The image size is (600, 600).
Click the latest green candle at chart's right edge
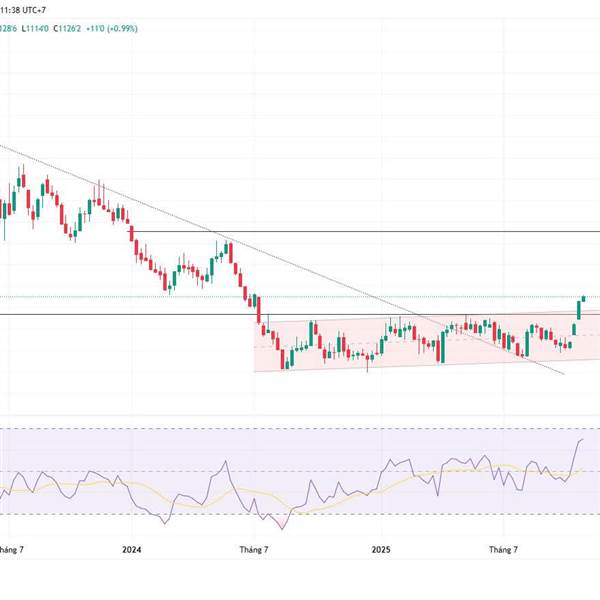coord(584,298)
